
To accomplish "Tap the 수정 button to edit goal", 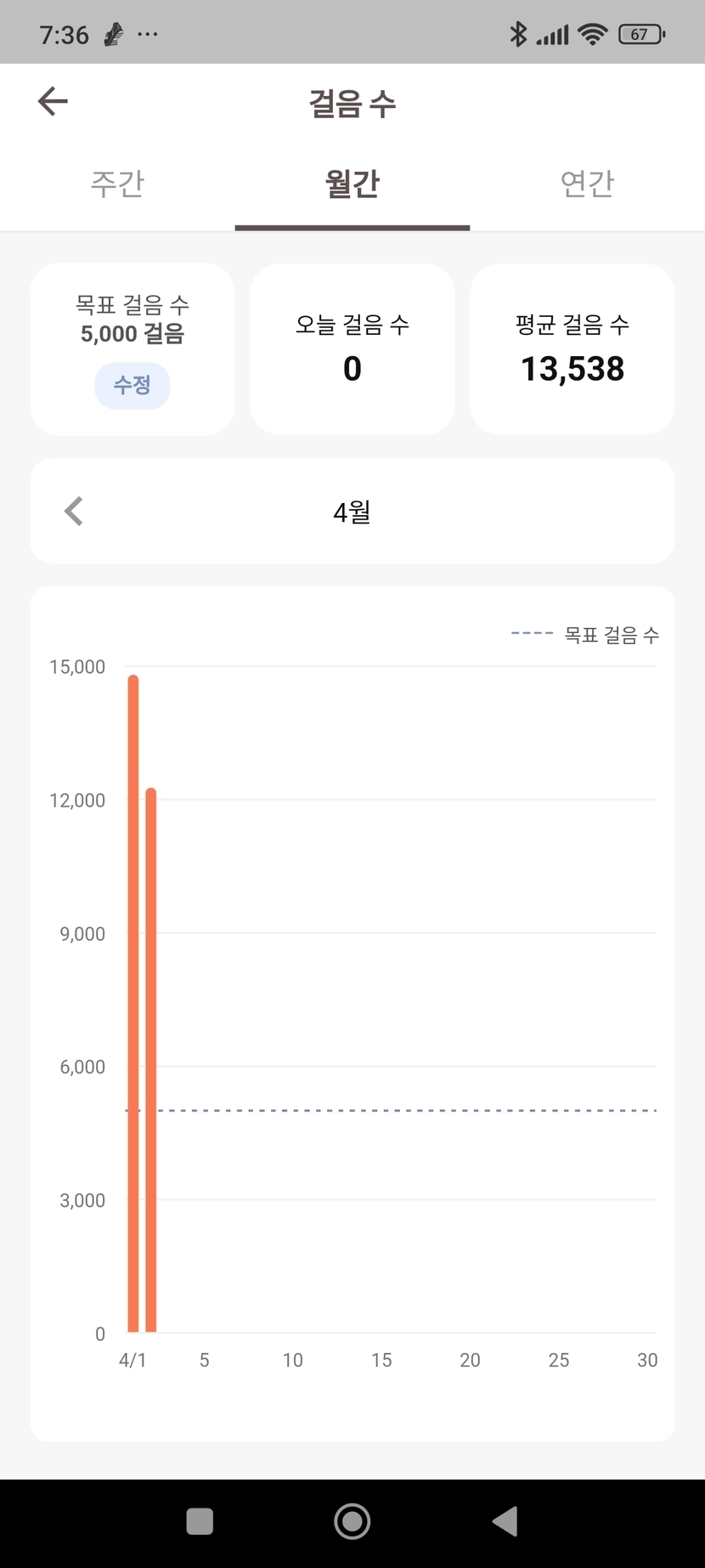I will coord(133,386).
